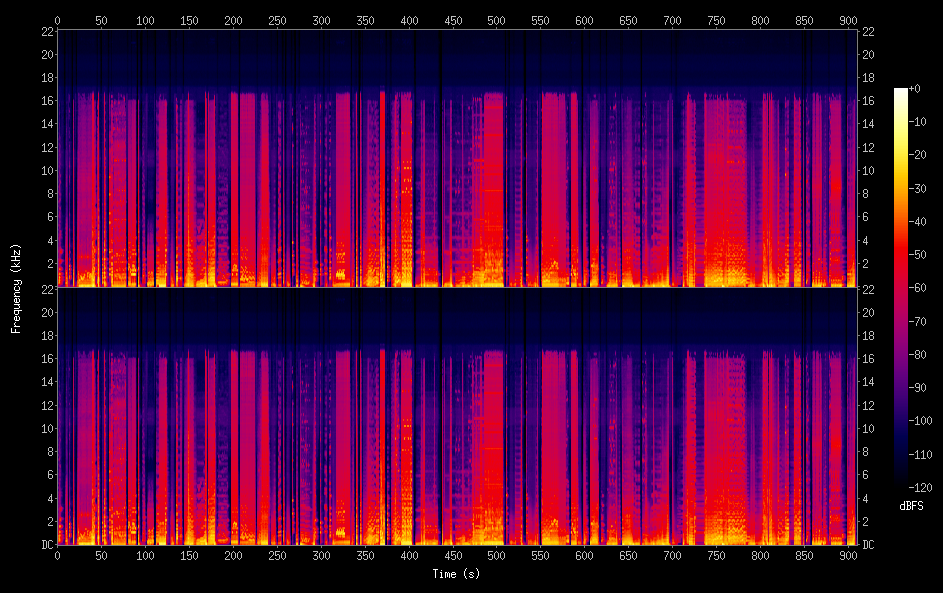
Task: Click the 'Frequency (kHz)' axis label
Action: pyautogui.click(x=16, y=288)
